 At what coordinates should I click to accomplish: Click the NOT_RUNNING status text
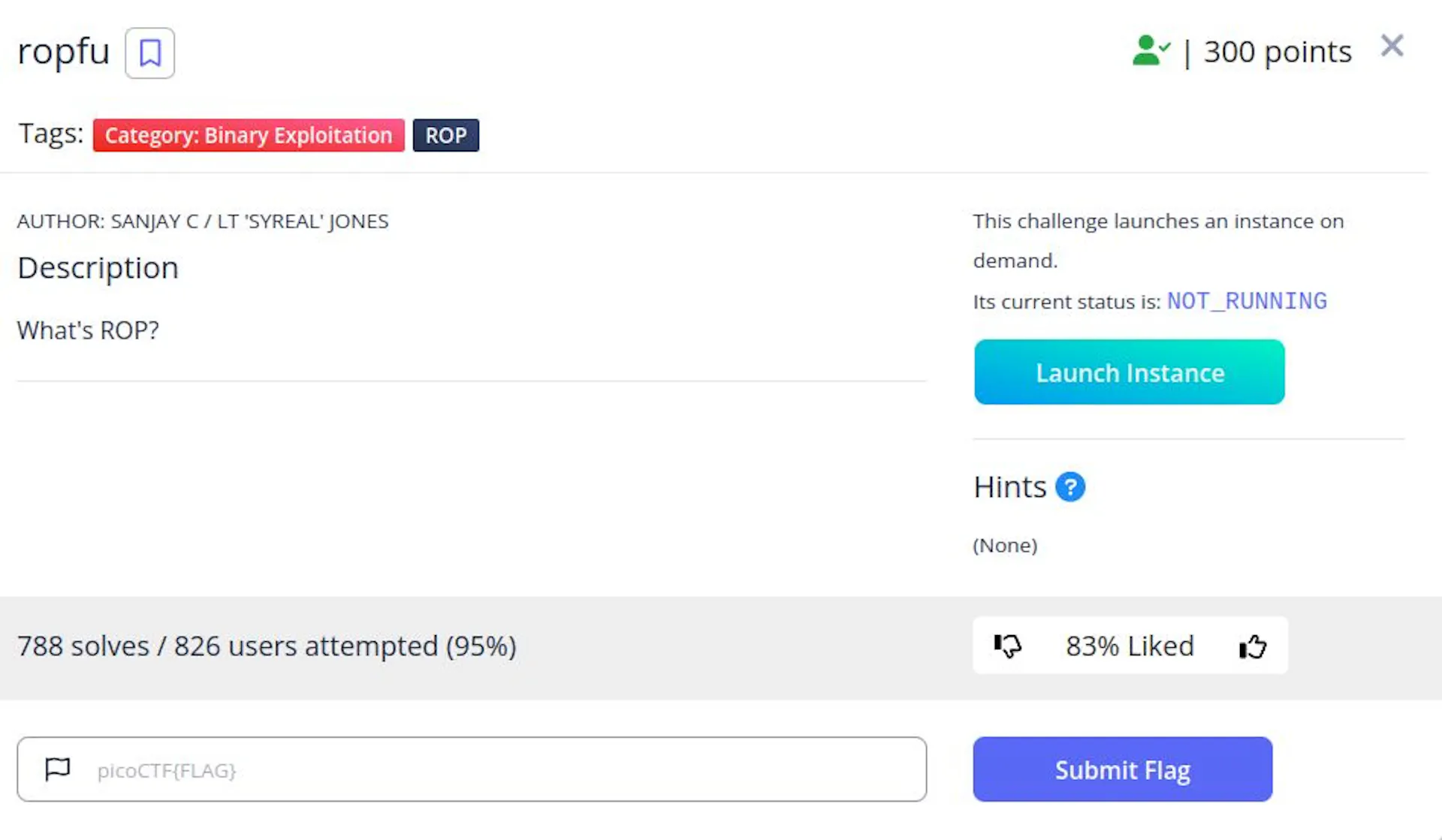click(x=1247, y=301)
